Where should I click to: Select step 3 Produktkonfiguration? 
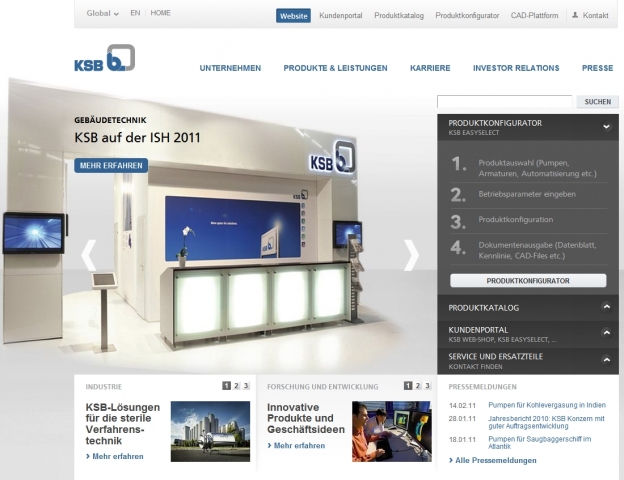coord(528,221)
